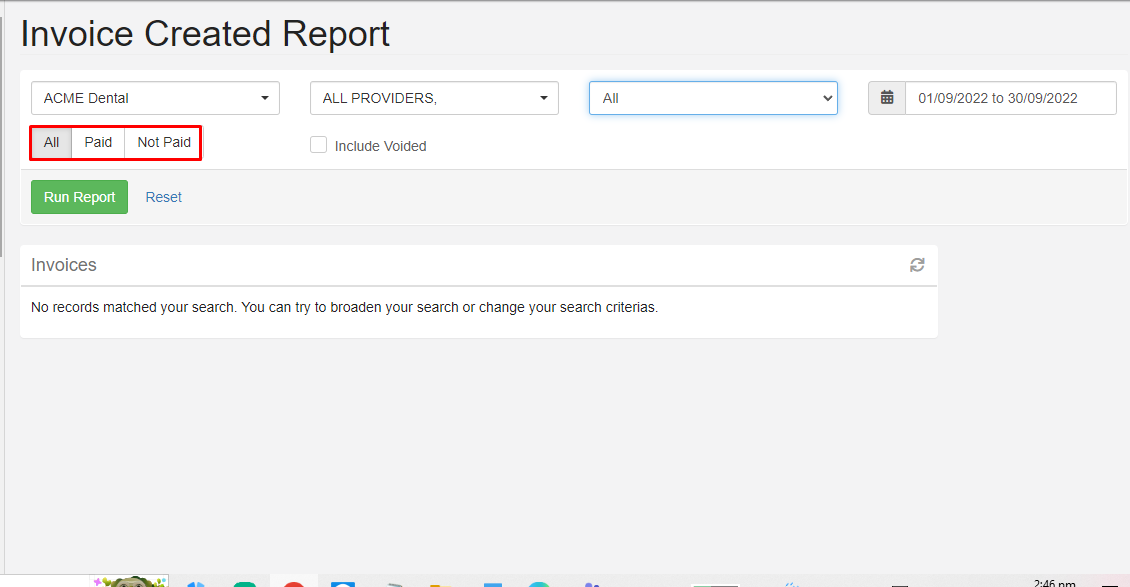This screenshot has height=587, width=1130.
Task: Enable the Include Voided checkbox
Action: point(319,145)
